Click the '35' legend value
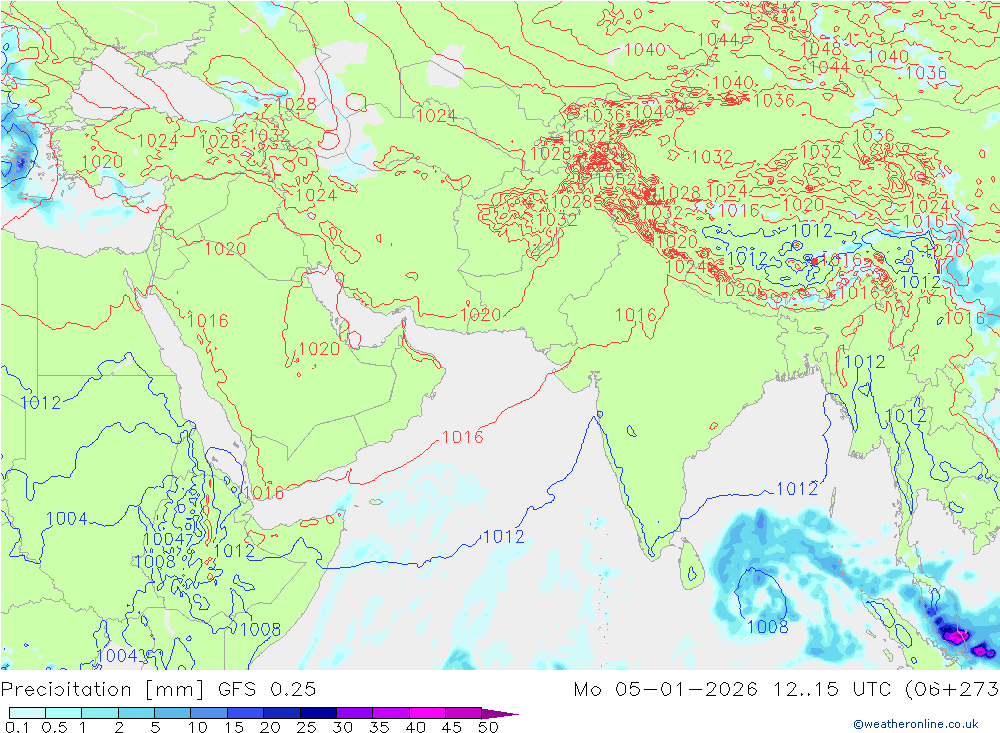Image resolution: width=1000 pixels, height=733 pixels. [379, 727]
